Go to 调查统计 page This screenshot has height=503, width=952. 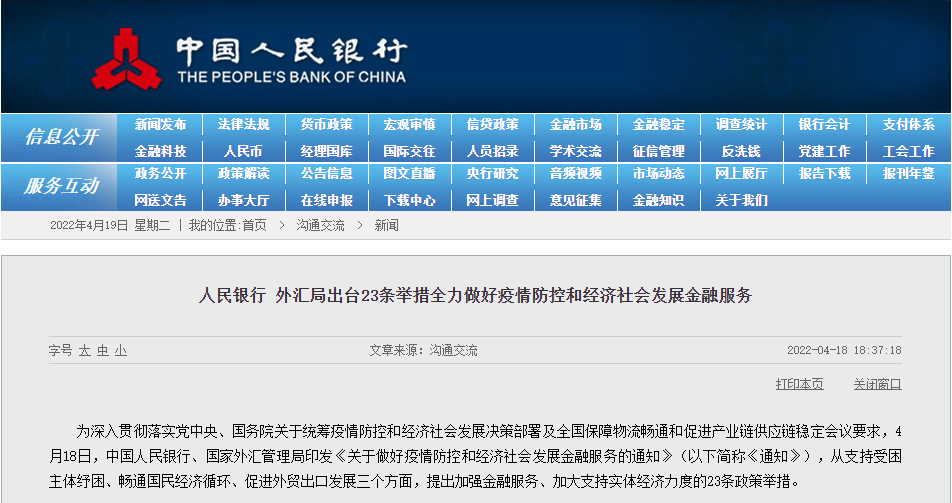coord(741,125)
